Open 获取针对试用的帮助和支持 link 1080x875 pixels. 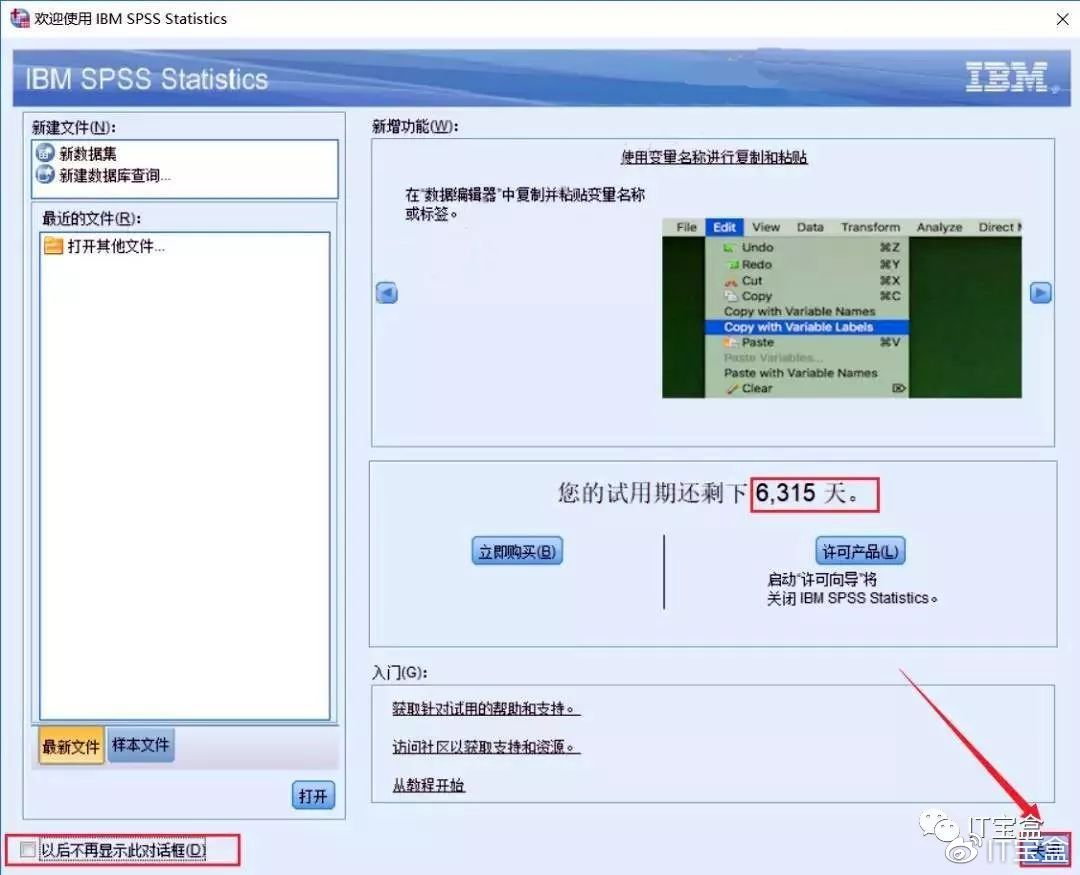coord(486,708)
